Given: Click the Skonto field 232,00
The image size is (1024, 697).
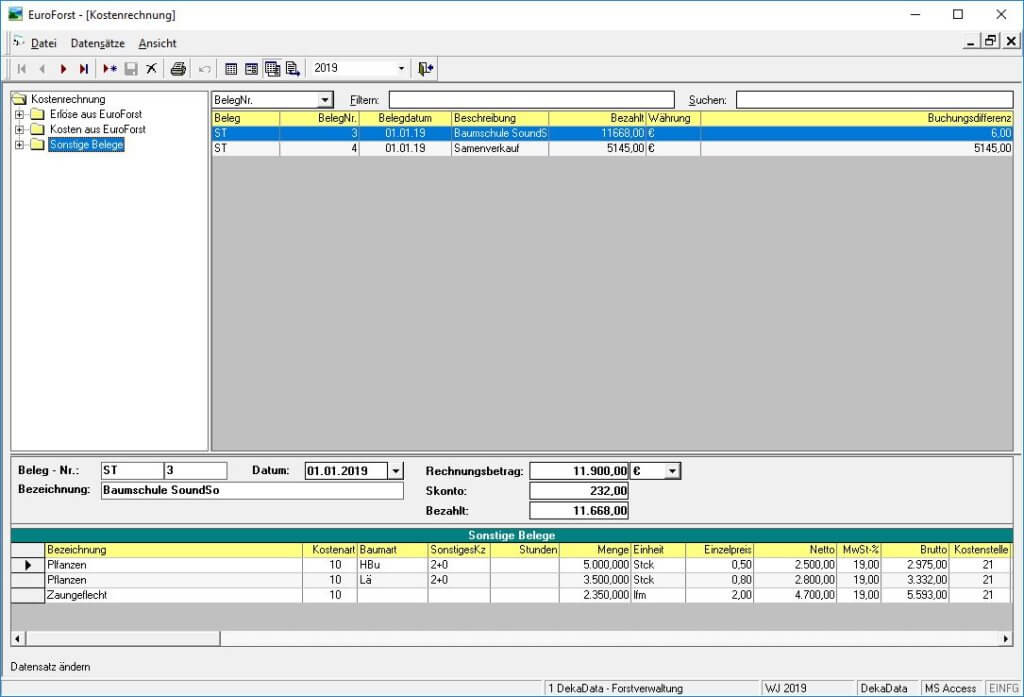Looking at the screenshot, I should point(579,491).
